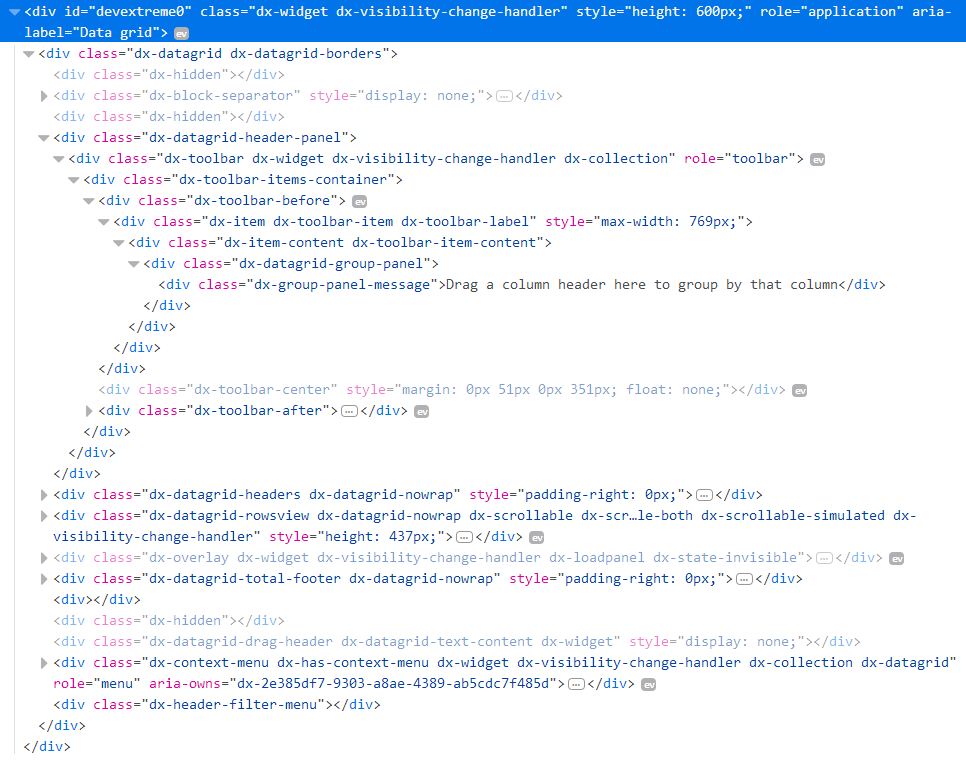Click the ellipsis badge in the dx-block-separator row

click(504, 97)
